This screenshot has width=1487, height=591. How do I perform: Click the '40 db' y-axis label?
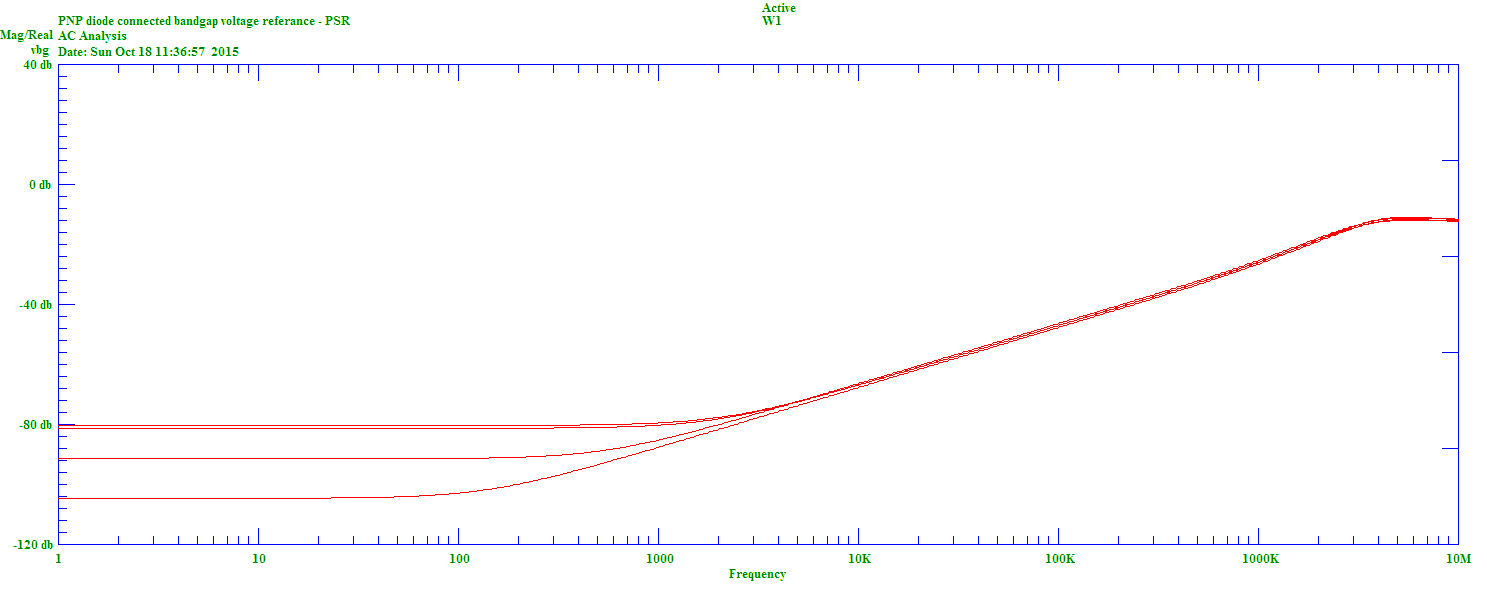pyautogui.click(x=37, y=65)
